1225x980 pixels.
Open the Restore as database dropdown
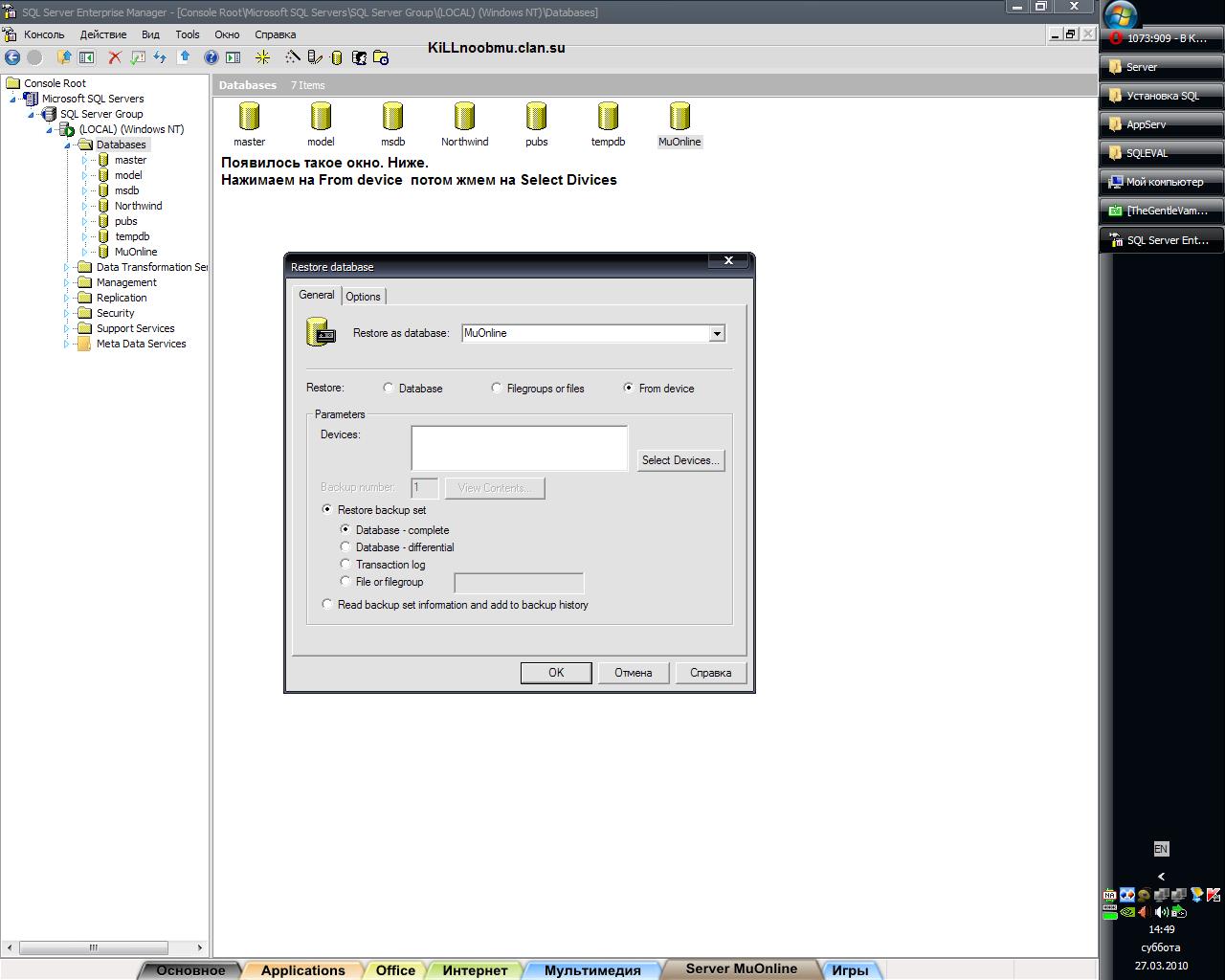pyautogui.click(x=717, y=334)
